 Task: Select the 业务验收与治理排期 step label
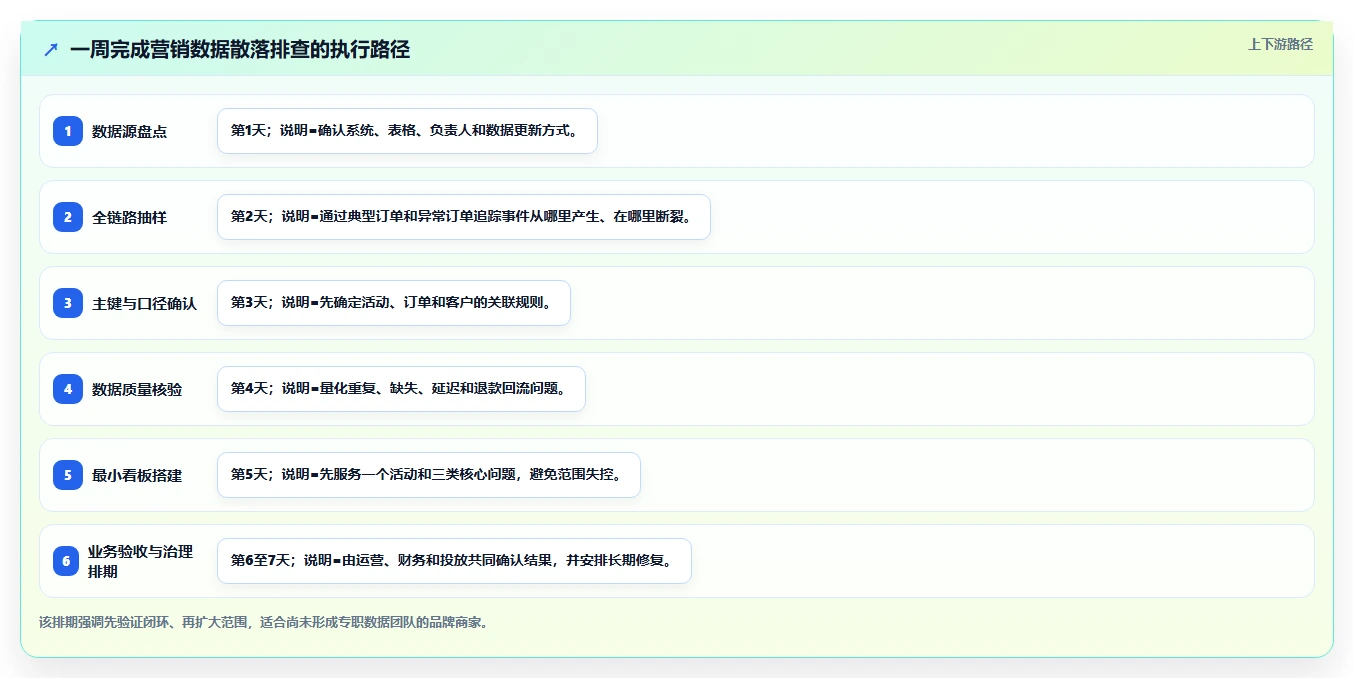(x=141, y=561)
